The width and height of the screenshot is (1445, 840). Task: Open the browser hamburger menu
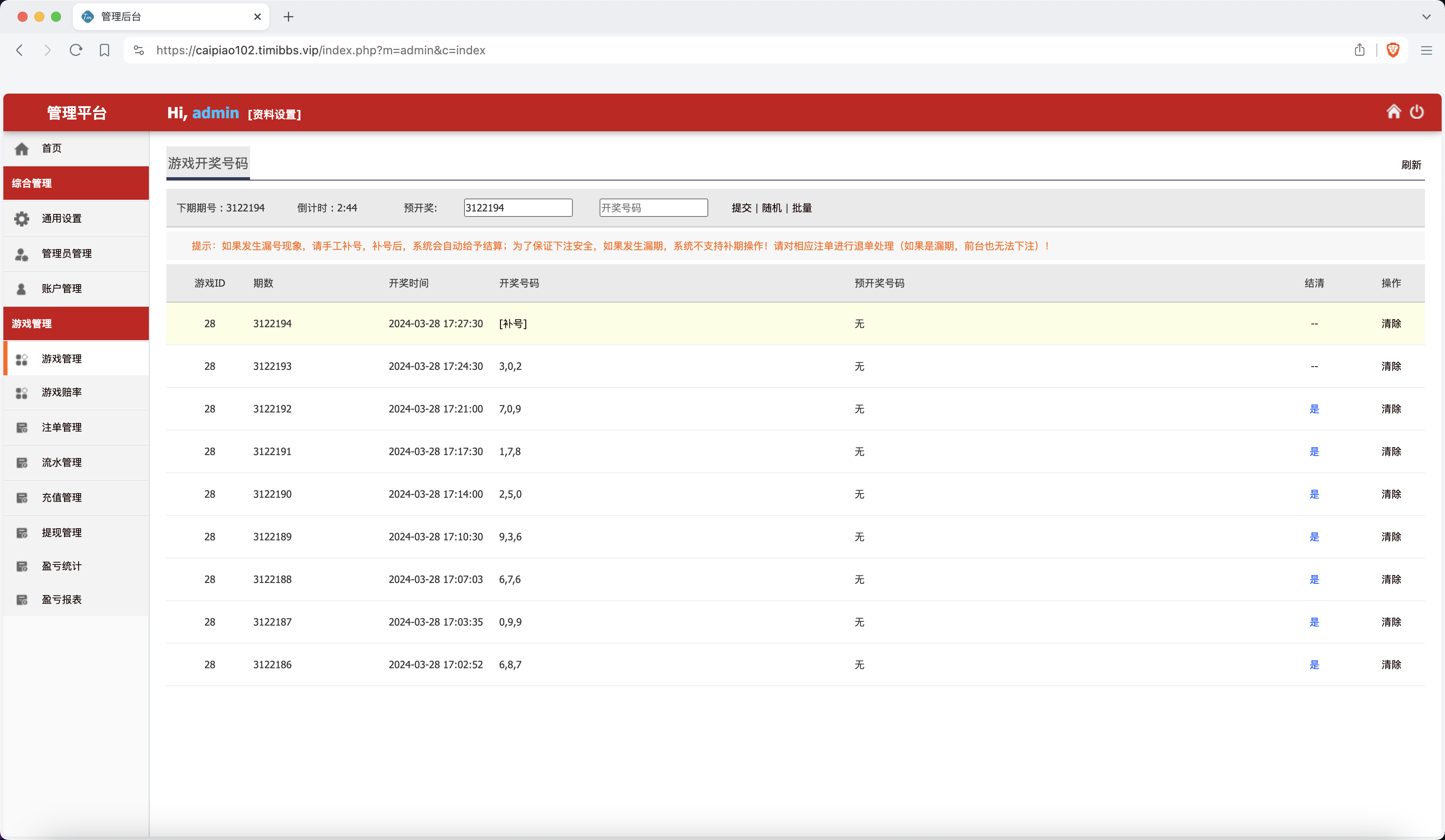[x=1426, y=51]
